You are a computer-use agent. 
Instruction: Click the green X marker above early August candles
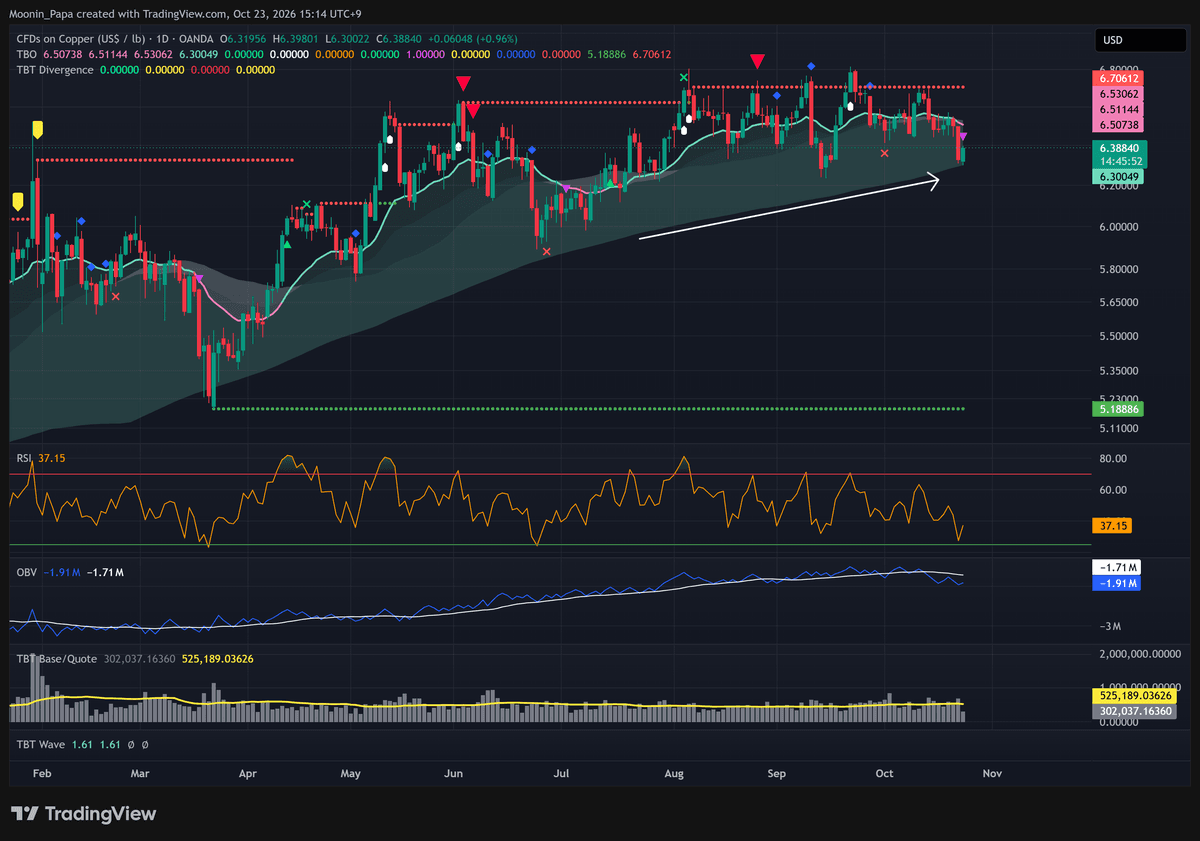tap(684, 77)
